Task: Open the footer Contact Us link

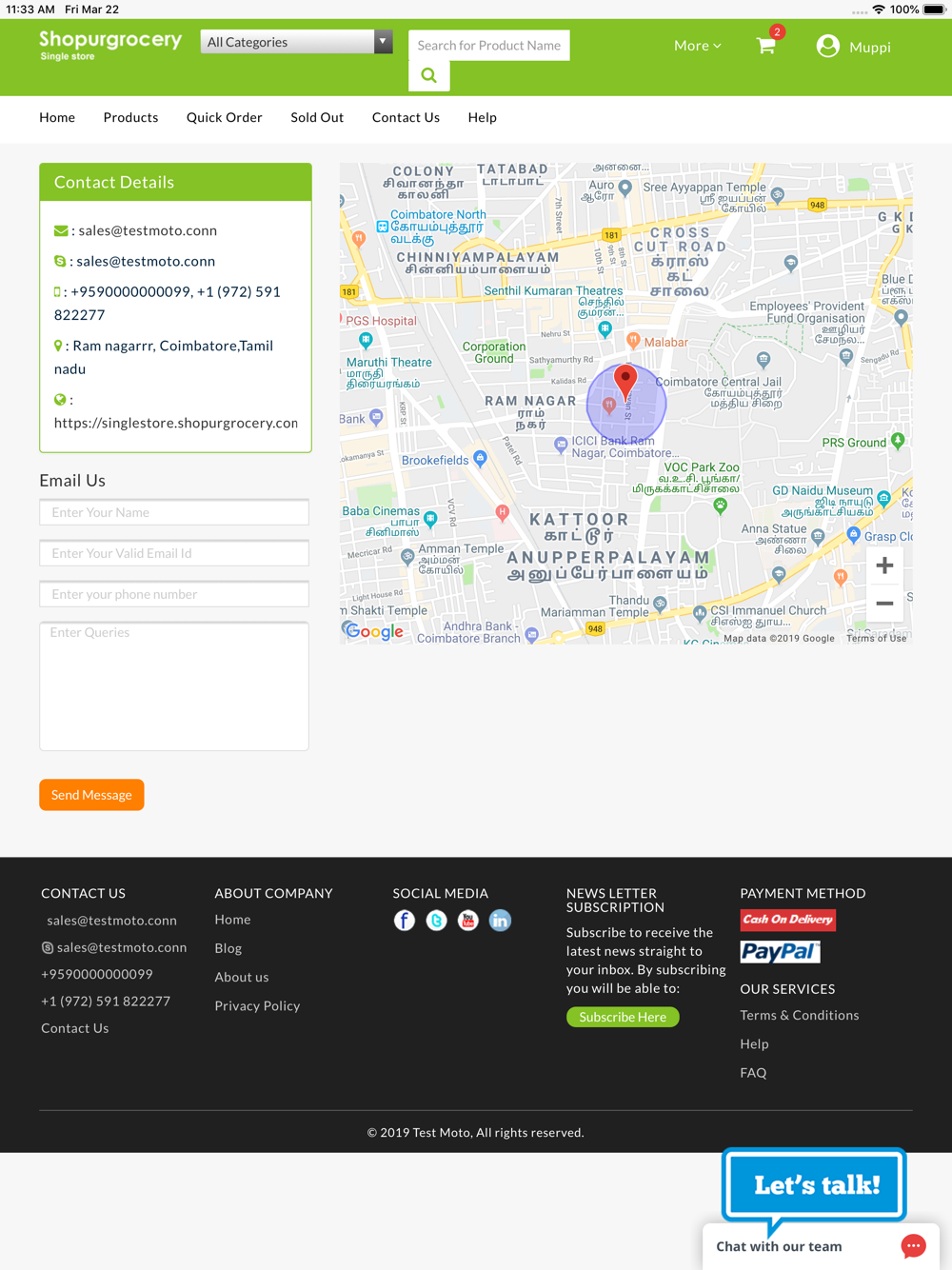Action: [75, 1028]
